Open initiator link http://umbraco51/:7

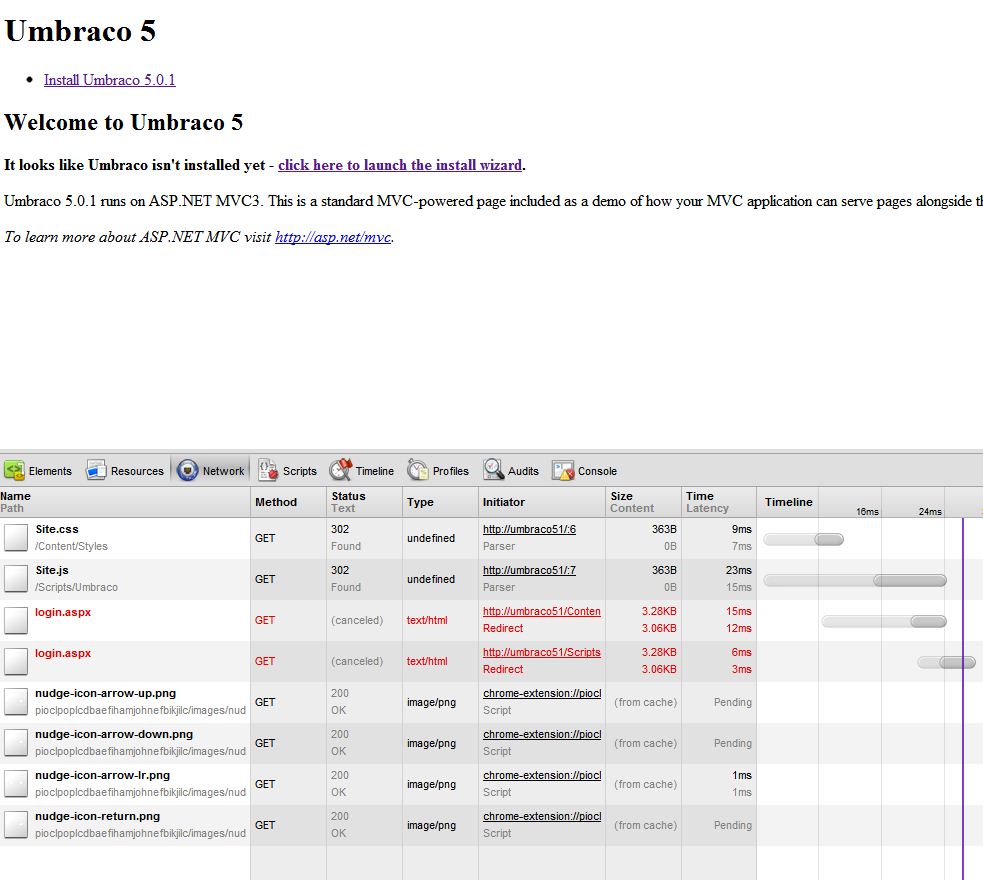click(x=529, y=570)
